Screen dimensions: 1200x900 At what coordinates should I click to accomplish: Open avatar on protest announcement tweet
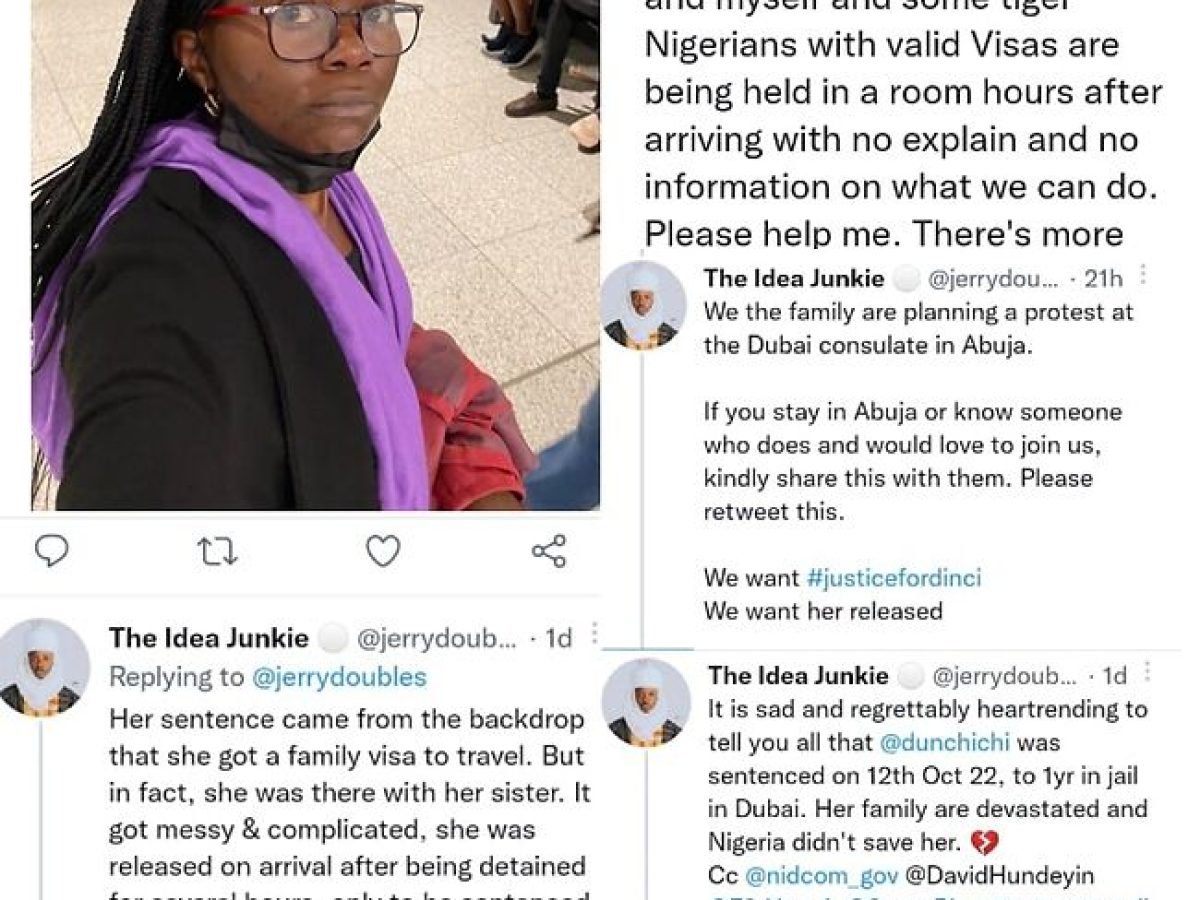[643, 306]
